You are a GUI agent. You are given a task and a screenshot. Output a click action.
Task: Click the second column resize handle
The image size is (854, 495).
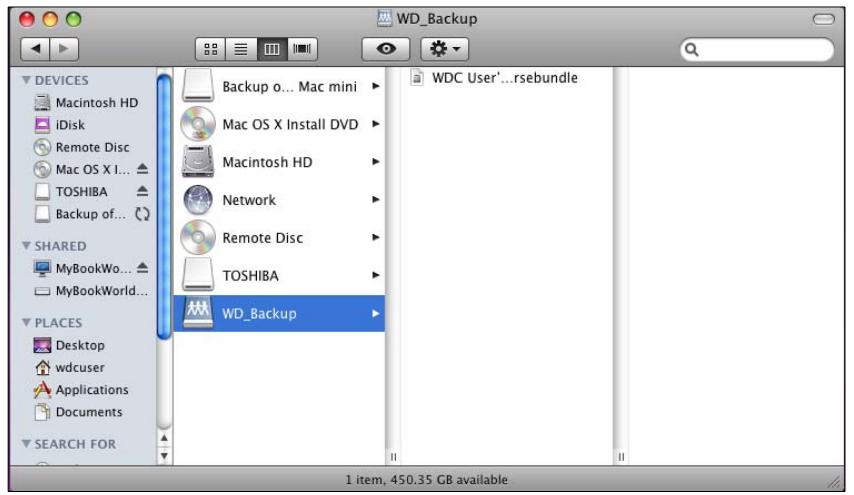click(621, 457)
